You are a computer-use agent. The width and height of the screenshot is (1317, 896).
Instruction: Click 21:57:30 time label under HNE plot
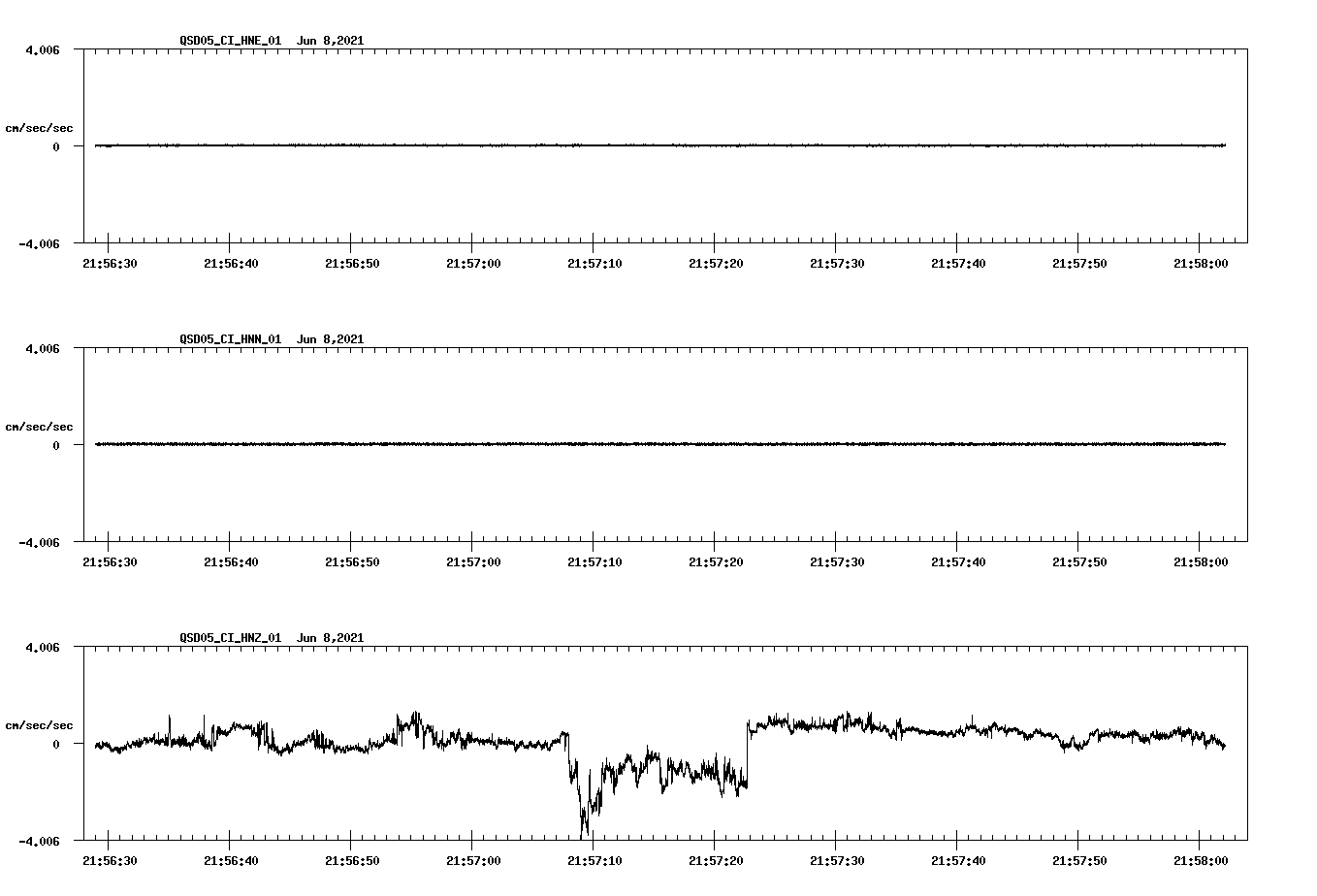coord(836,263)
